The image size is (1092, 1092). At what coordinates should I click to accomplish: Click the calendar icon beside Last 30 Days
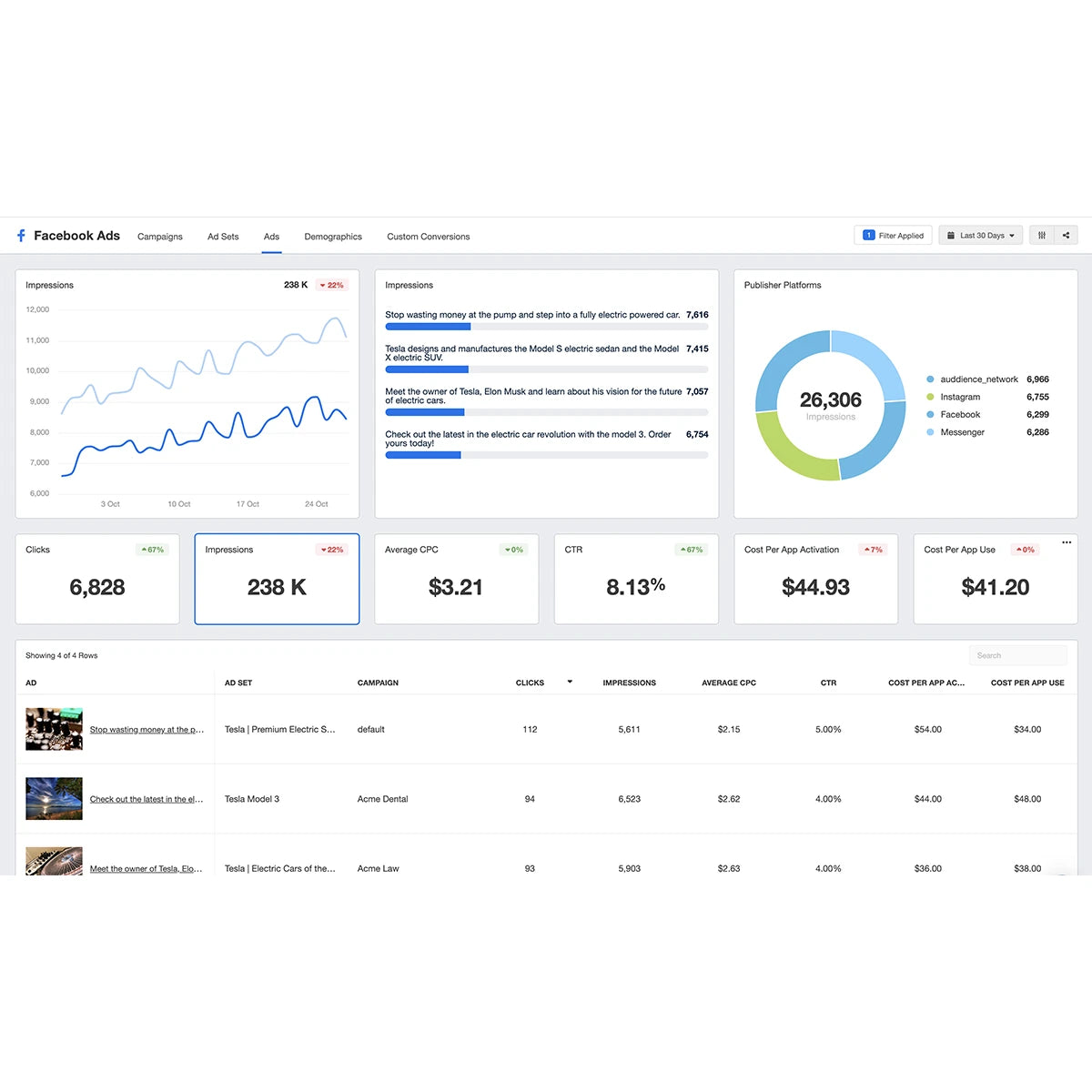(x=951, y=236)
